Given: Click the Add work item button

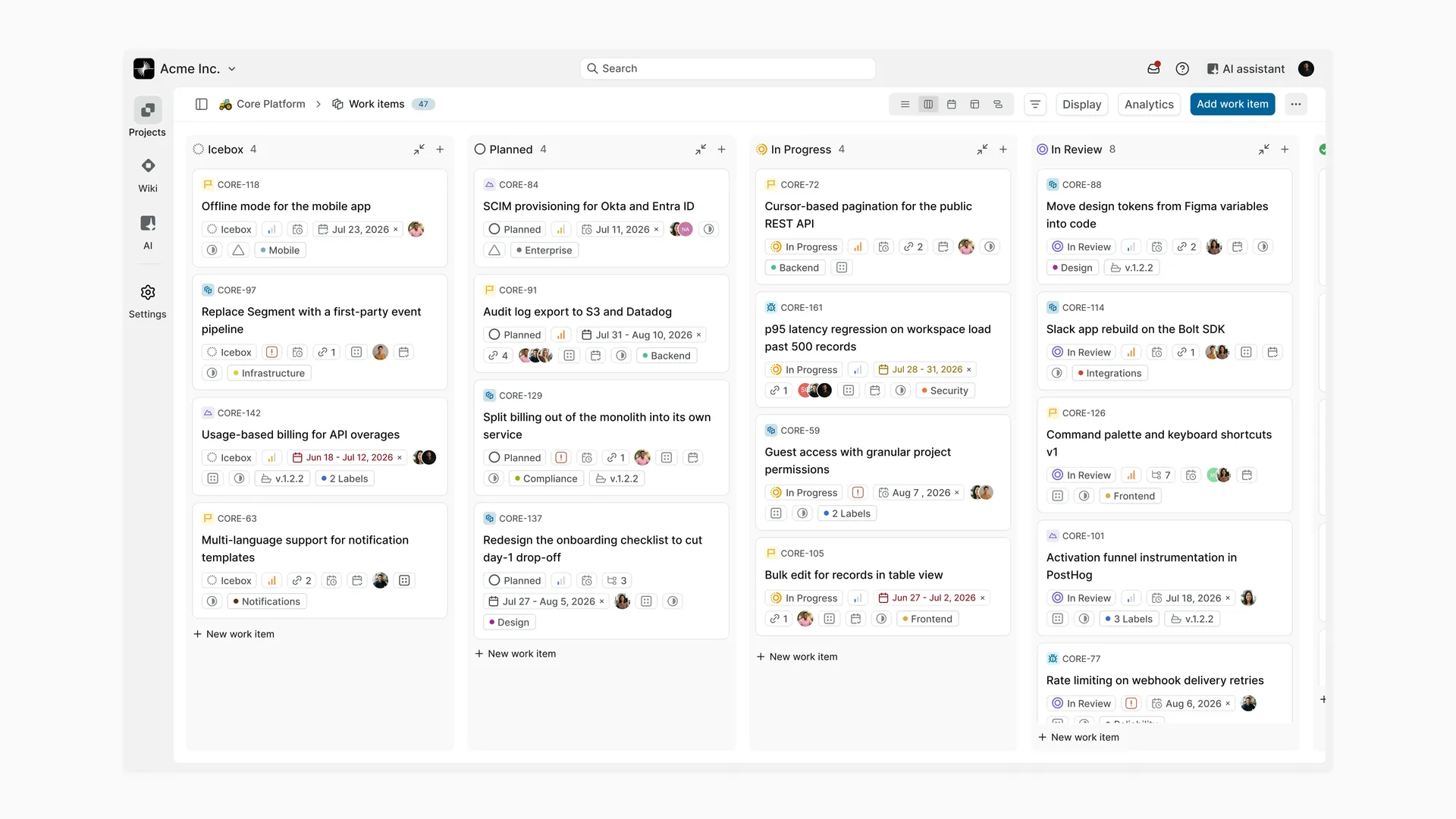Looking at the screenshot, I should 1232,104.
